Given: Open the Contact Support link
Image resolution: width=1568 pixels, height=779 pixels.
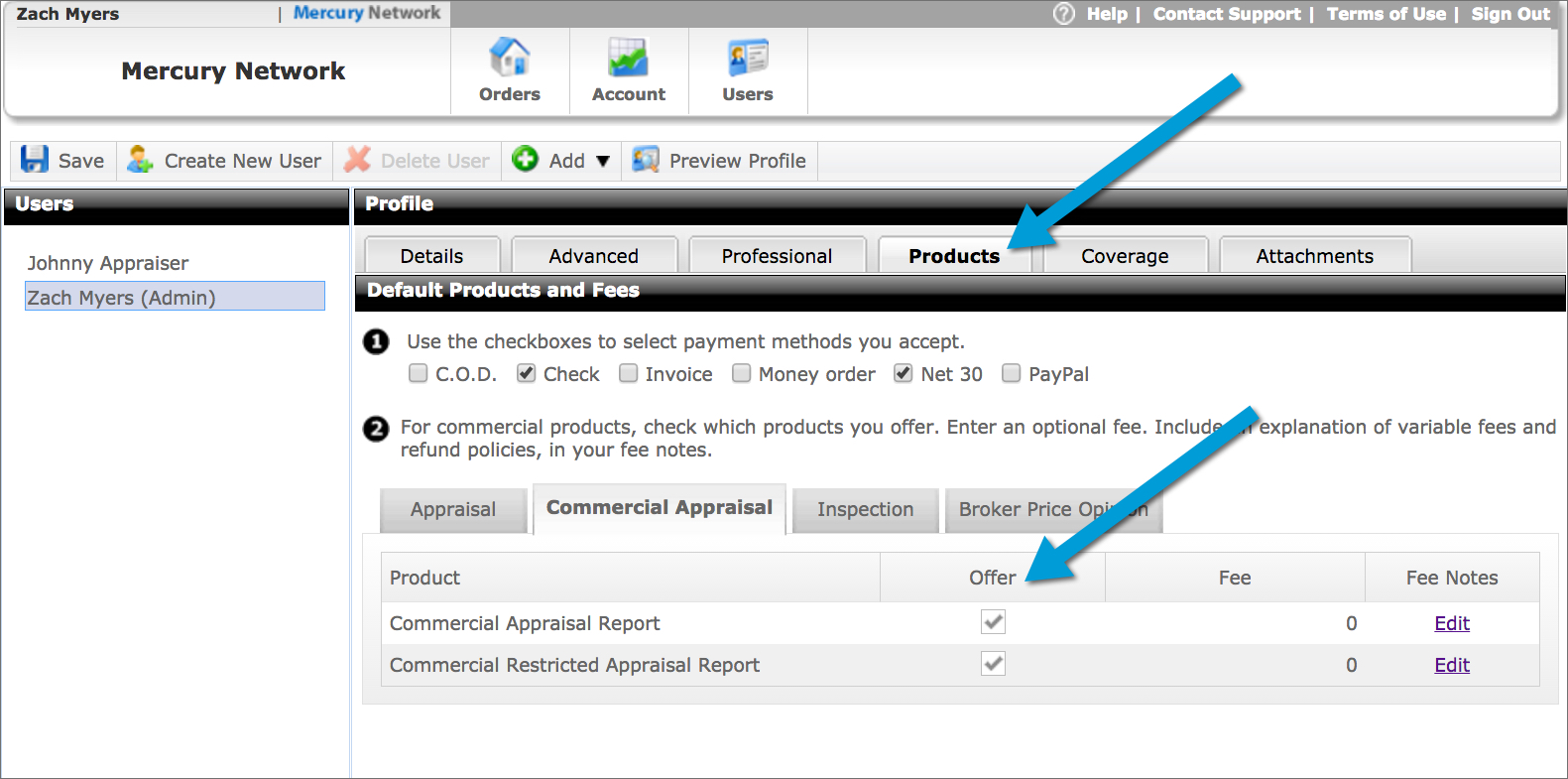Looking at the screenshot, I should click(x=1227, y=14).
